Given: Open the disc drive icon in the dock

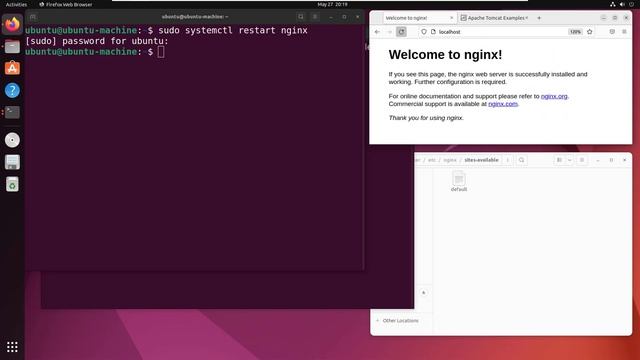Looking at the screenshot, I should pyautogui.click(x=12, y=140).
